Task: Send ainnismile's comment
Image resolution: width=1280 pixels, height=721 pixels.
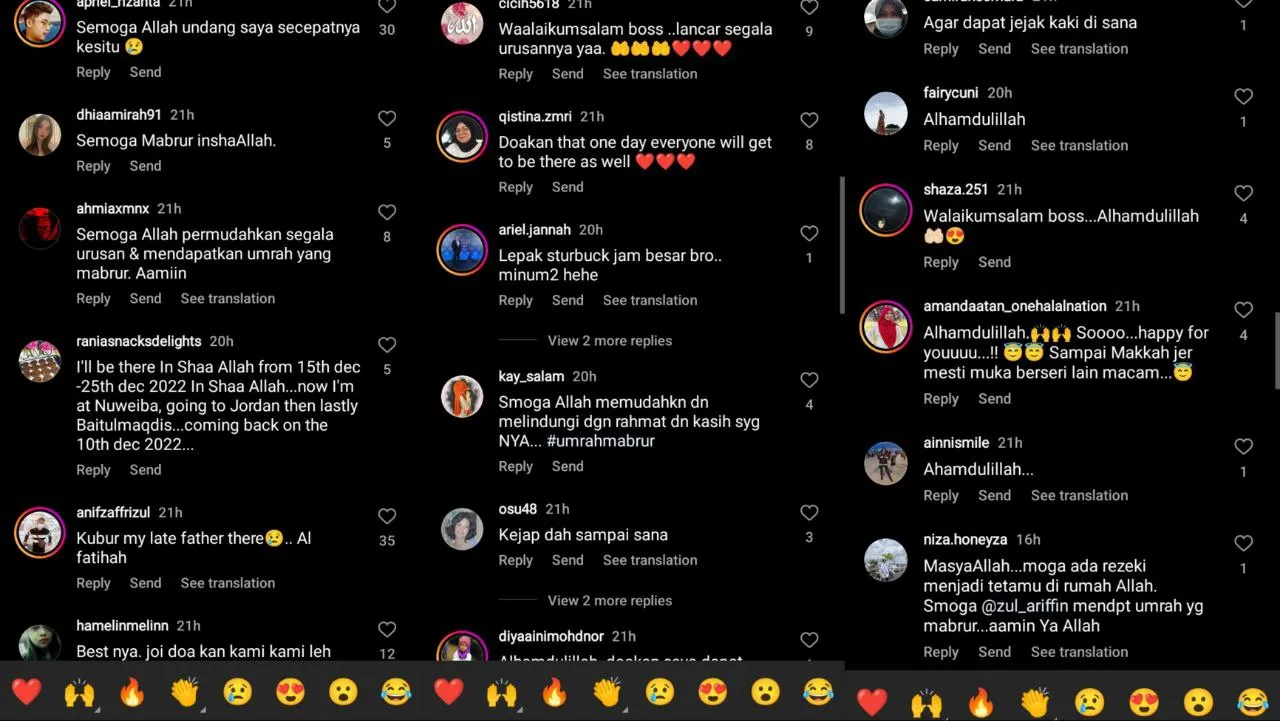Action: point(995,496)
